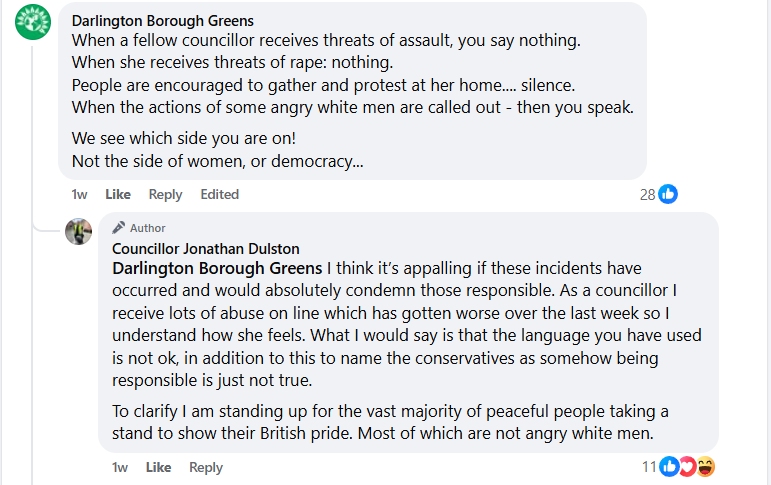Screen dimensions: 771x485
Task: Click the 1w timestamp on Dulston's reply
Action: coord(119,467)
